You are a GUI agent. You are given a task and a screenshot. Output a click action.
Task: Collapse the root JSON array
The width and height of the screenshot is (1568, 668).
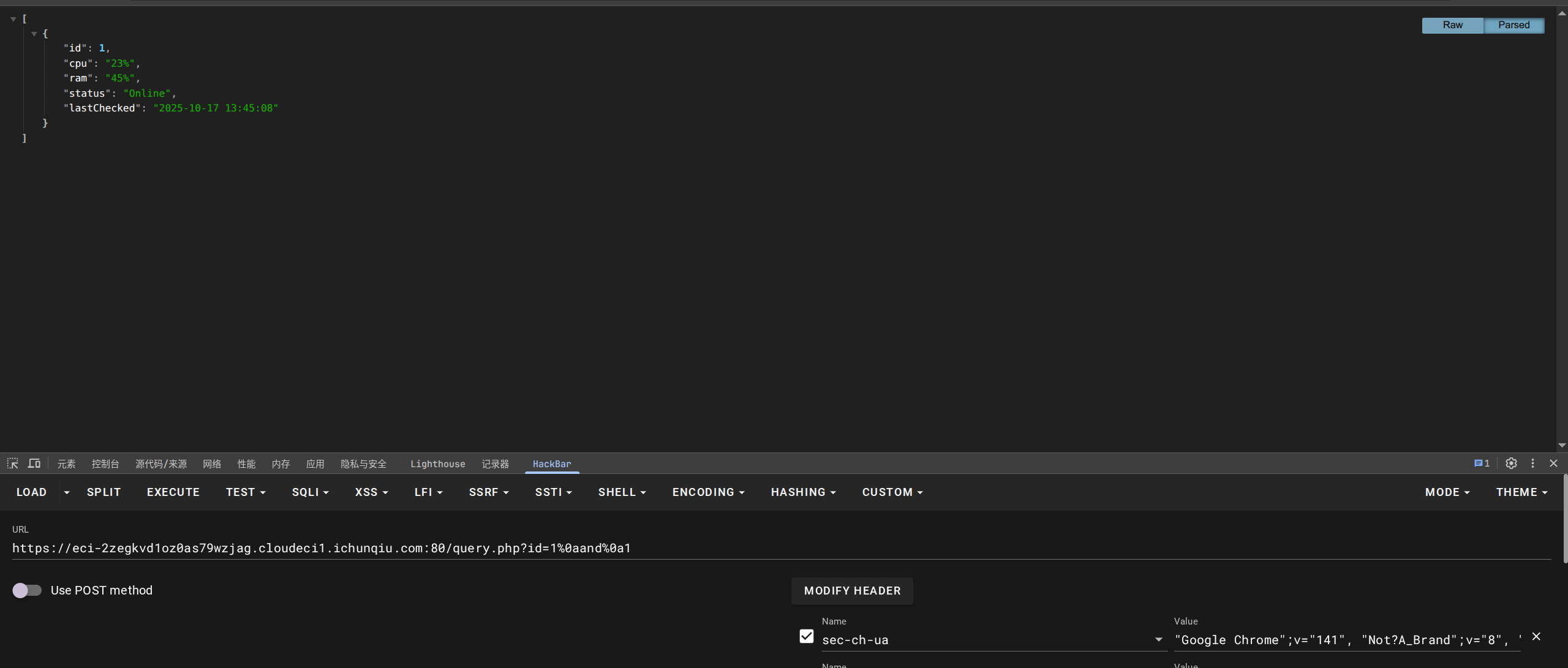point(13,20)
